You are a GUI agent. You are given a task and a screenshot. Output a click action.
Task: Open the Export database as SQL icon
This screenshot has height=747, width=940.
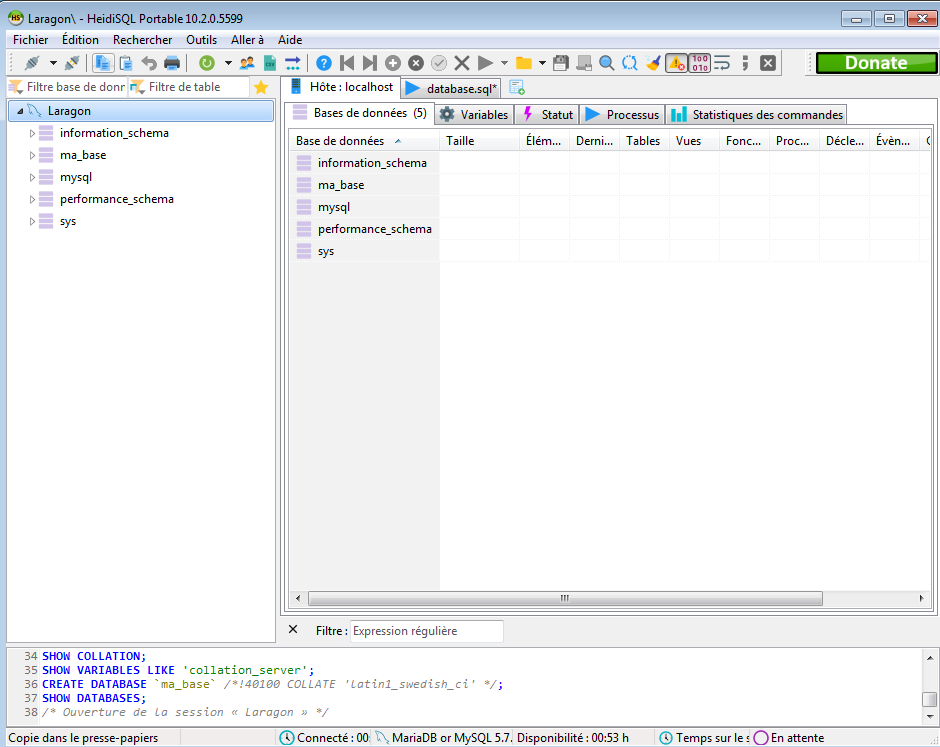pyautogui.click(x=293, y=63)
